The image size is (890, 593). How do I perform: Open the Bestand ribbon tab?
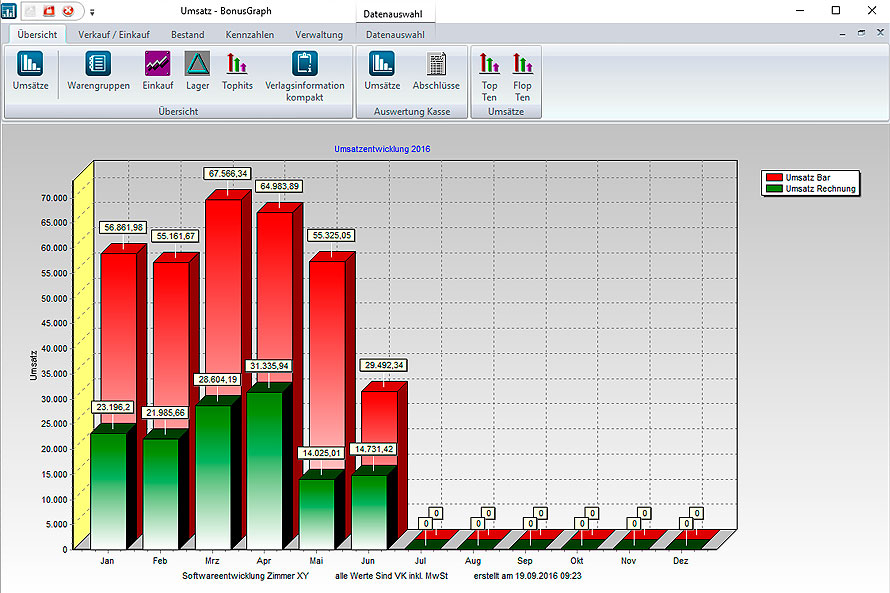pos(187,35)
